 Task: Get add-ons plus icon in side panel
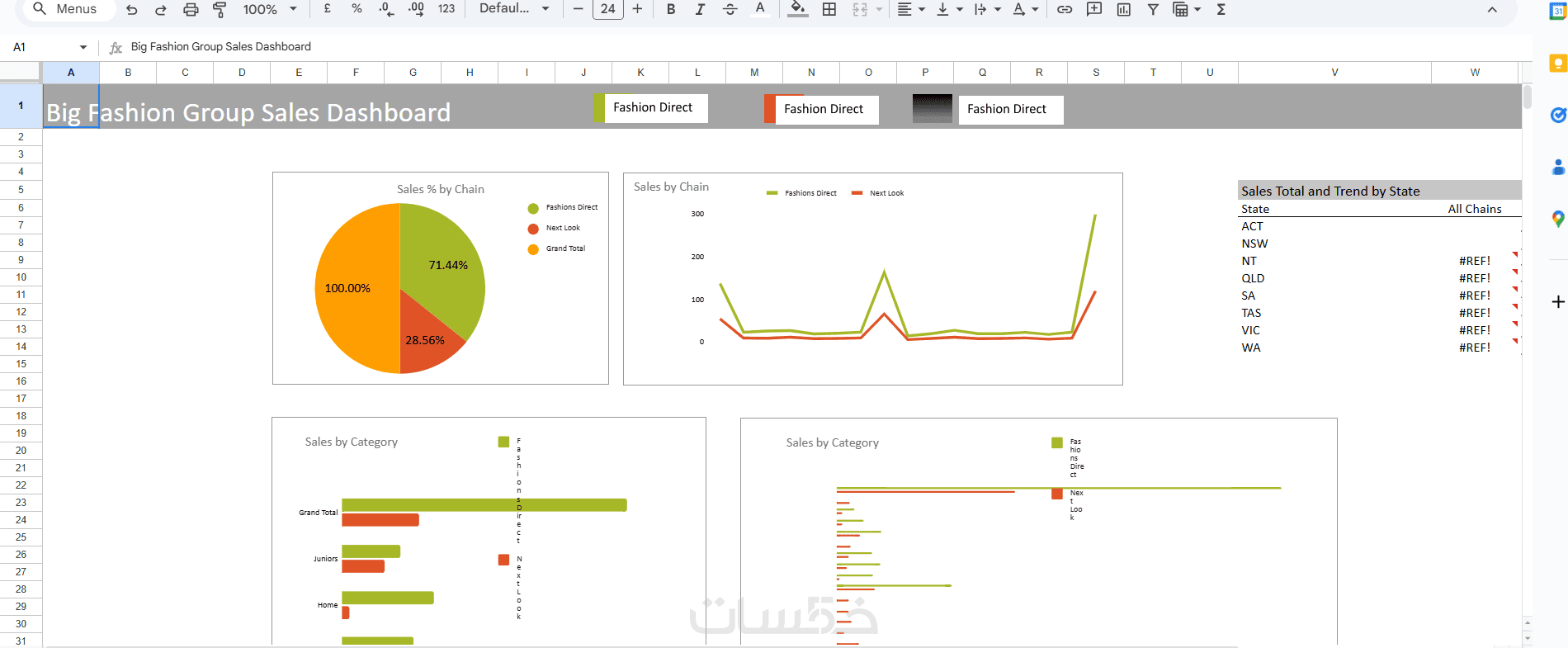1558,302
